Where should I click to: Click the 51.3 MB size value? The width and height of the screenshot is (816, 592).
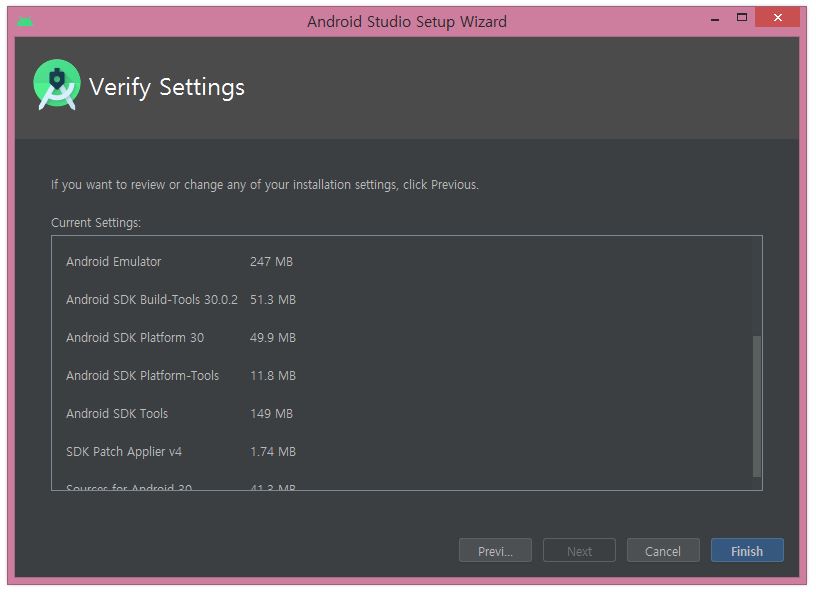(x=273, y=299)
